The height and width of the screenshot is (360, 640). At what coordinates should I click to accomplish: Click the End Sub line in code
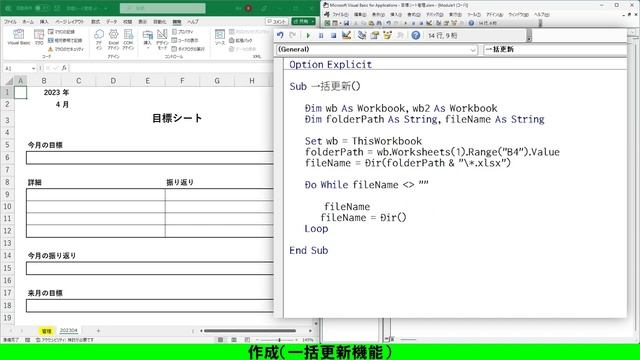pos(309,250)
